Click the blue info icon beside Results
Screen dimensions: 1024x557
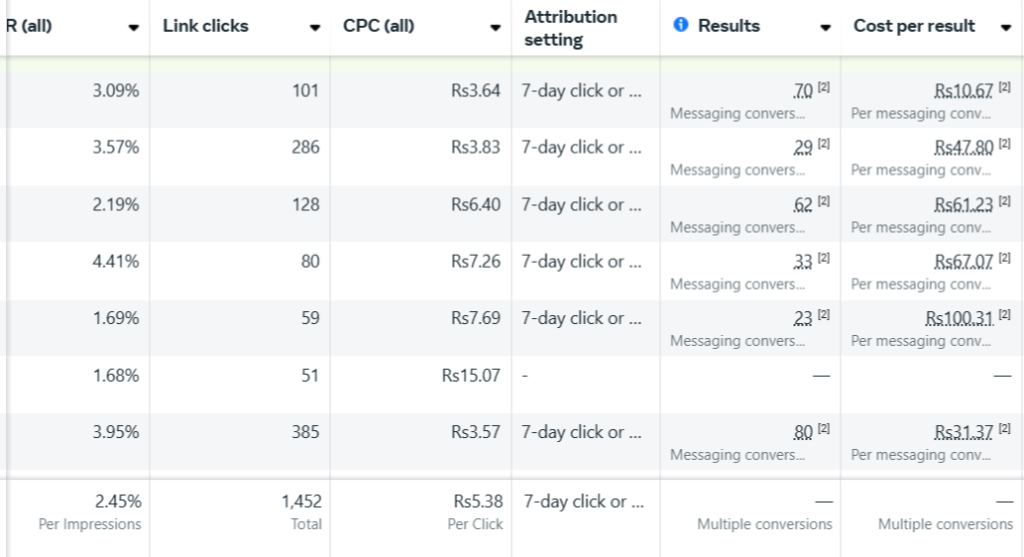point(680,25)
